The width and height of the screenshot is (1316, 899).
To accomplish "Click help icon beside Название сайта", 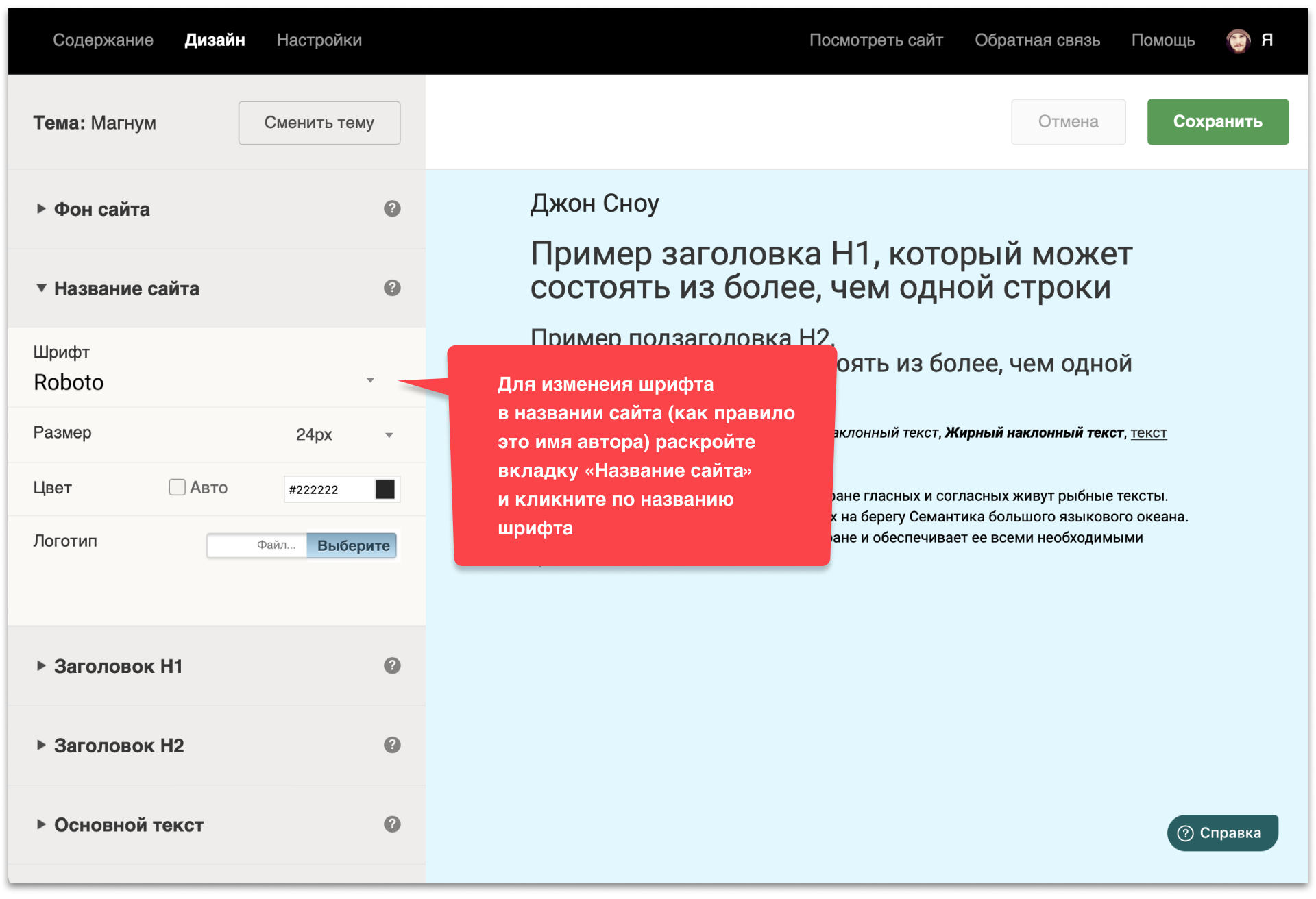I will point(392,288).
